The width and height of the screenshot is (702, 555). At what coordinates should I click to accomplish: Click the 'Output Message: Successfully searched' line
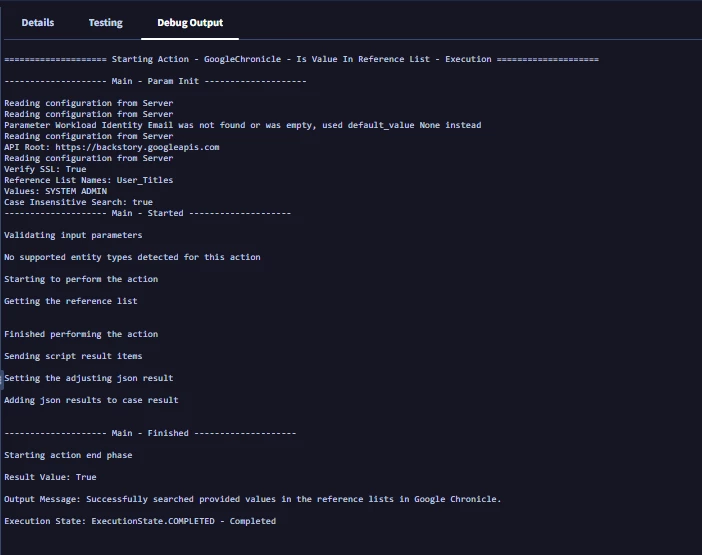253,499
